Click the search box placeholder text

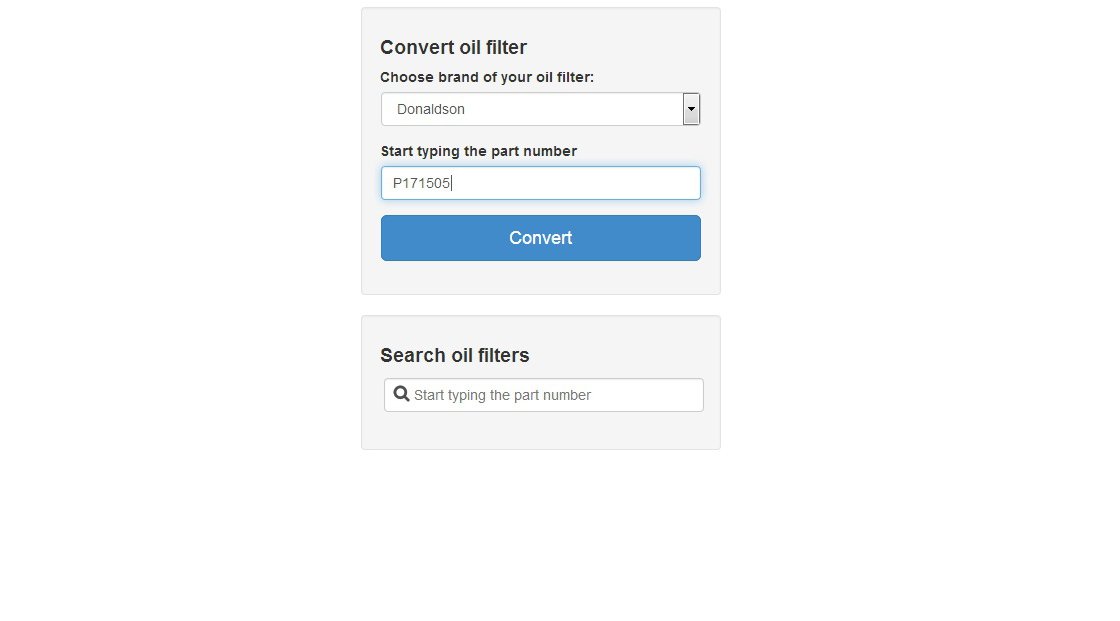pos(502,395)
